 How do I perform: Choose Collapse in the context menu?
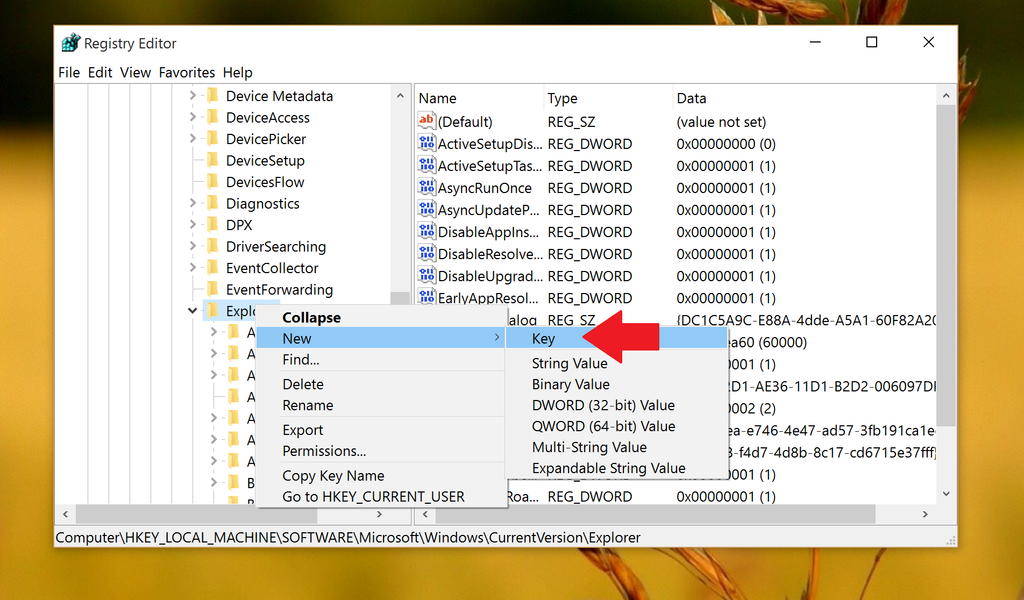(381, 317)
